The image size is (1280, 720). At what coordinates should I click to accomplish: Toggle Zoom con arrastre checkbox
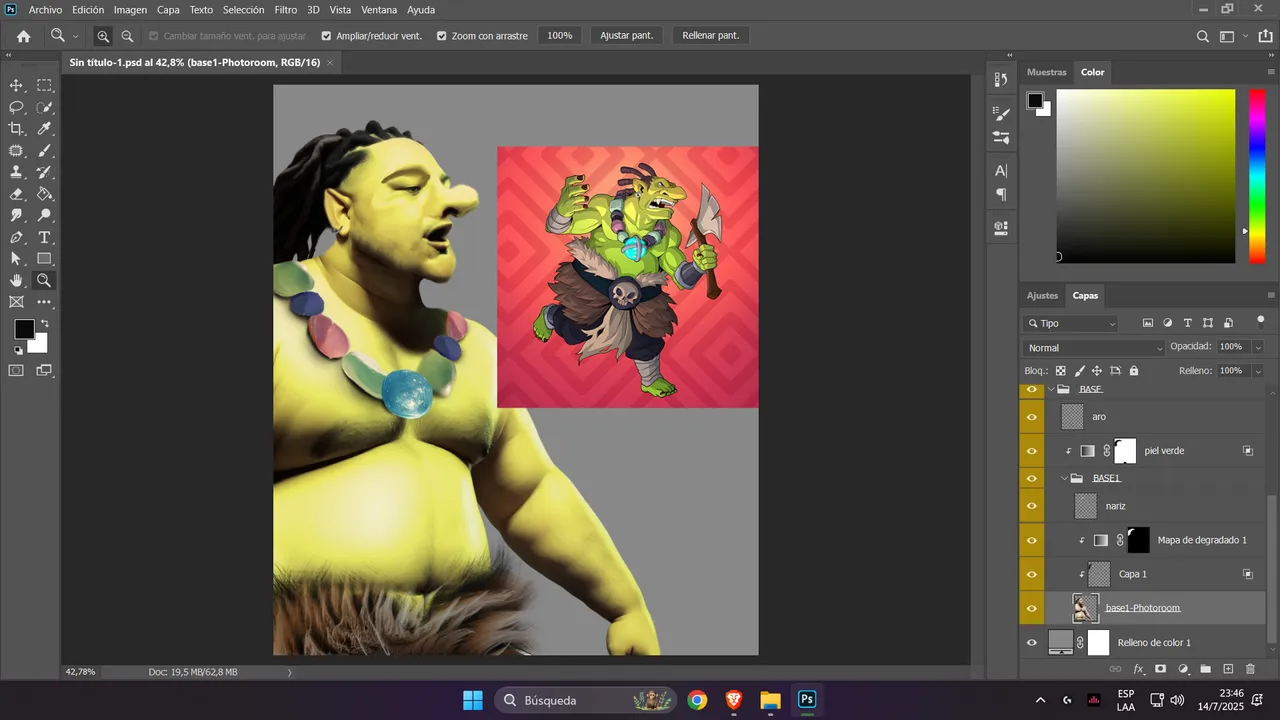point(442,36)
